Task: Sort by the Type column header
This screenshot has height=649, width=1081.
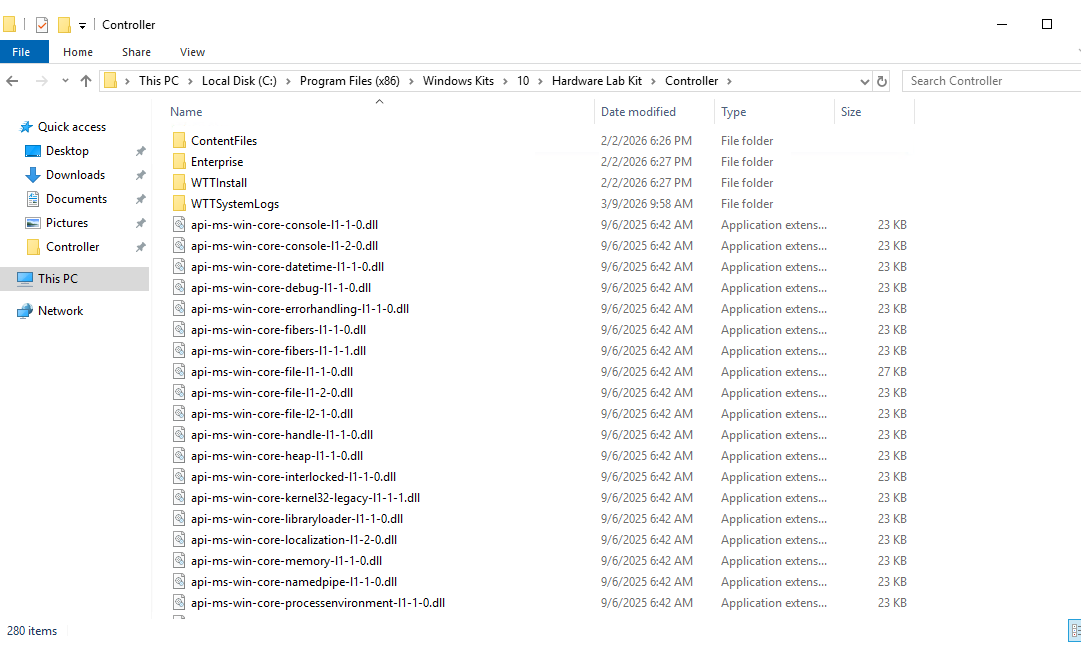Action: 734,112
